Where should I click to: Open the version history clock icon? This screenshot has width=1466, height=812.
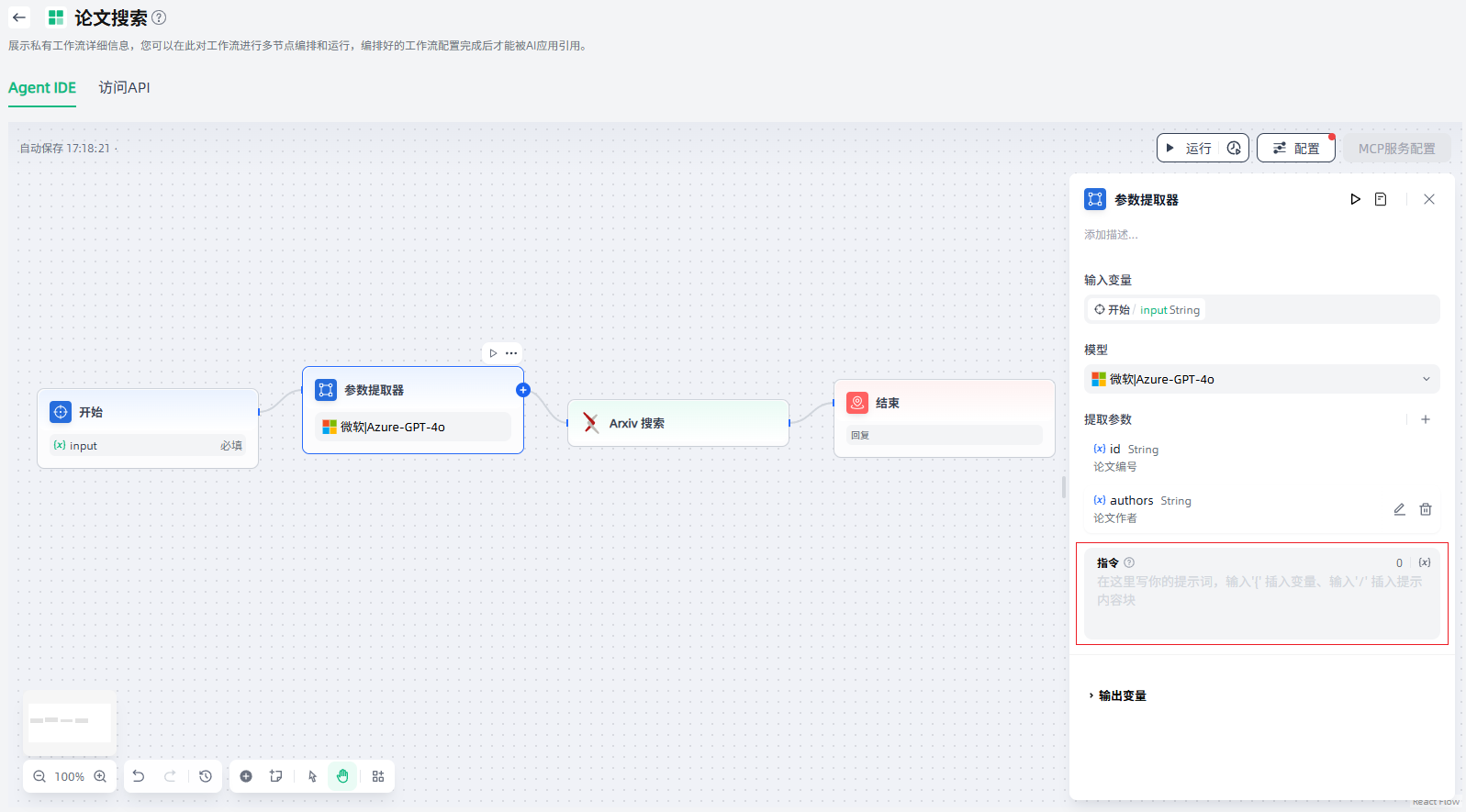pos(206,776)
